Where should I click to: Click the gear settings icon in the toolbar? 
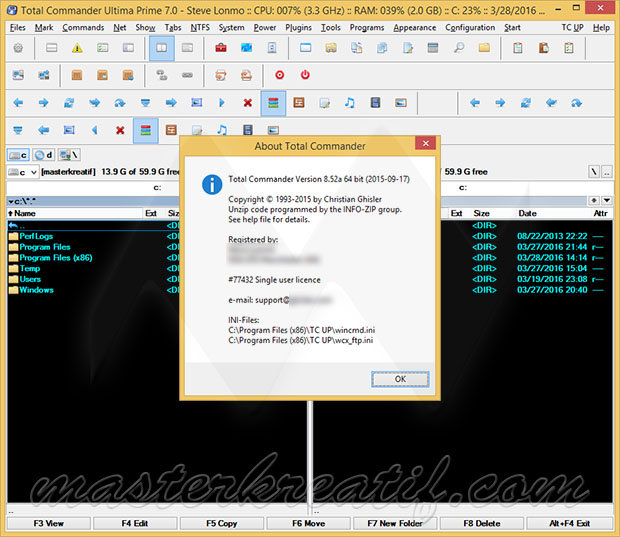(18, 48)
